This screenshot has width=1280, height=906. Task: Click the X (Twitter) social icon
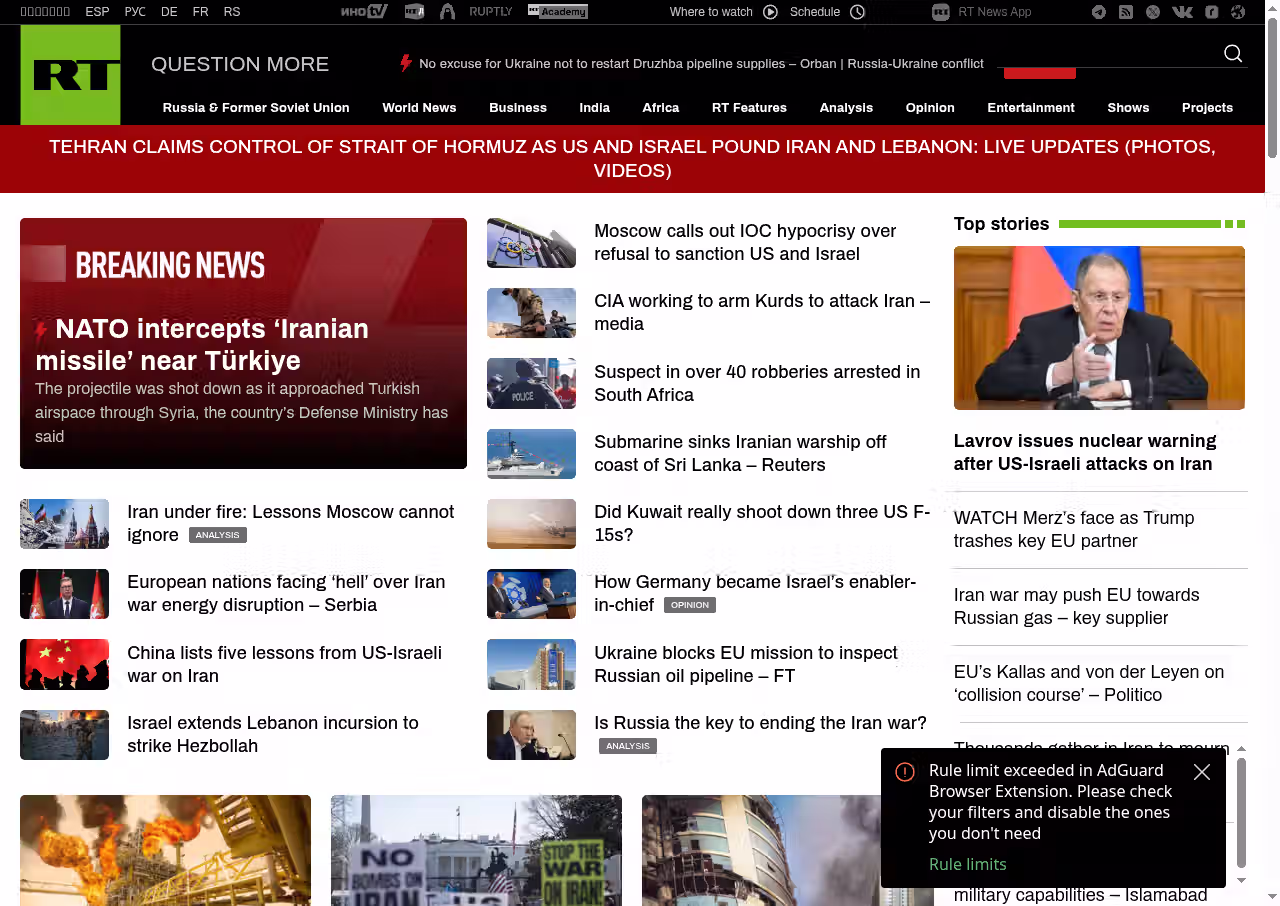[1153, 12]
